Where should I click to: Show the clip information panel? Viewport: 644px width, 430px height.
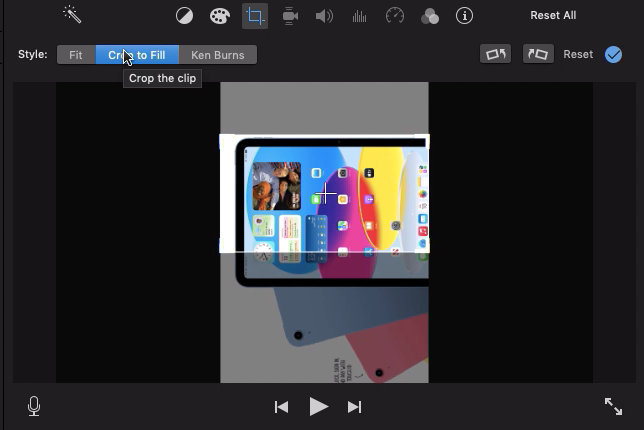pyautogui.click(x=464, y=16)
